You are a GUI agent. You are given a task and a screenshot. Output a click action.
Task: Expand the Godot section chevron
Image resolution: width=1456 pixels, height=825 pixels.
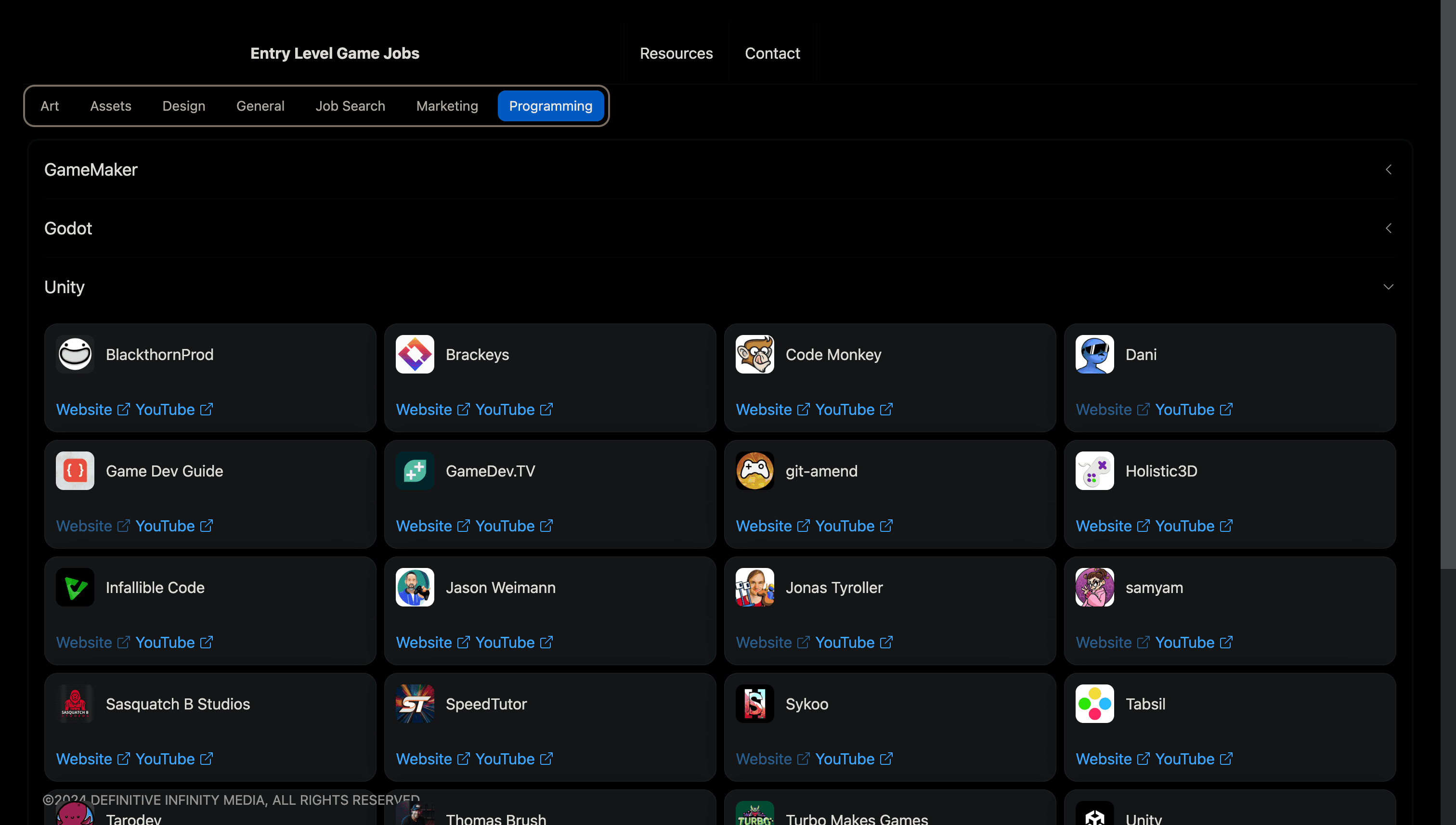[1388, 228]
